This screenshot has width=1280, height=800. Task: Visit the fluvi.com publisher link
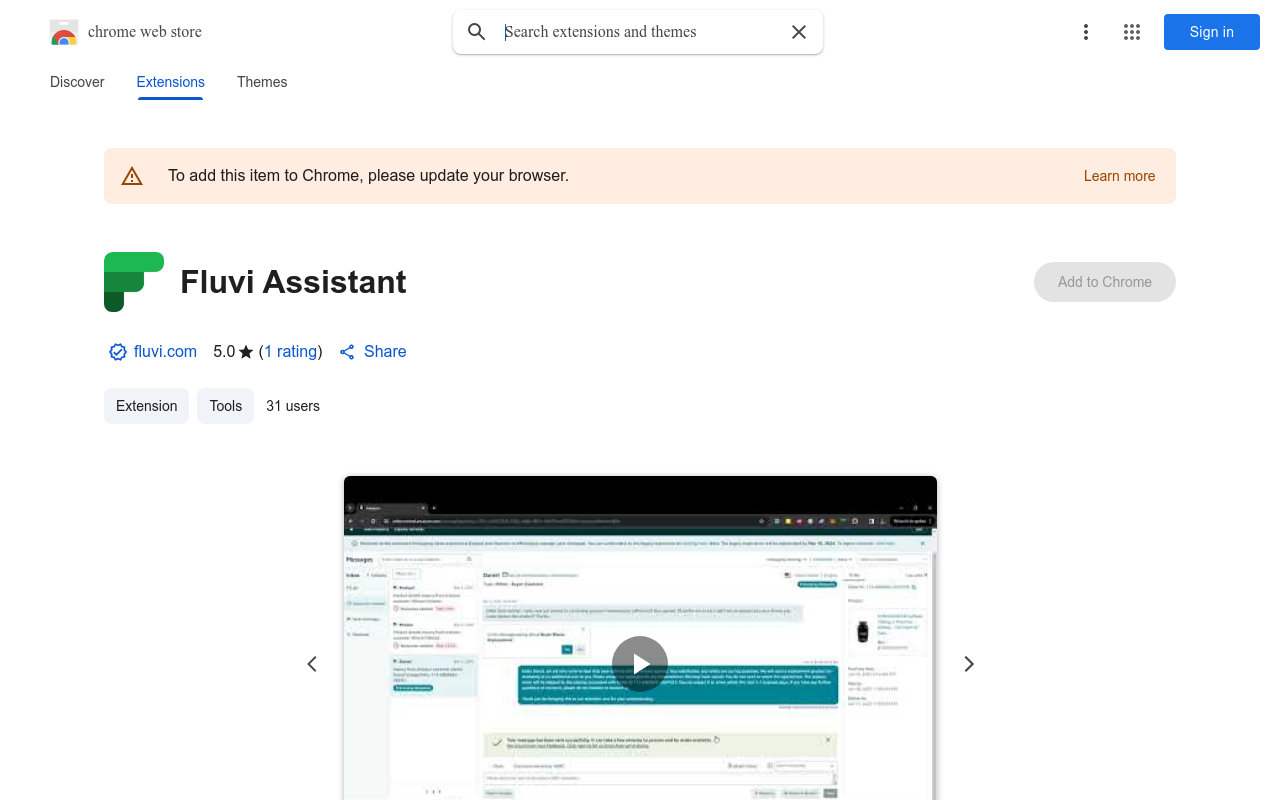pyautogui.click(x=165, y=352)
